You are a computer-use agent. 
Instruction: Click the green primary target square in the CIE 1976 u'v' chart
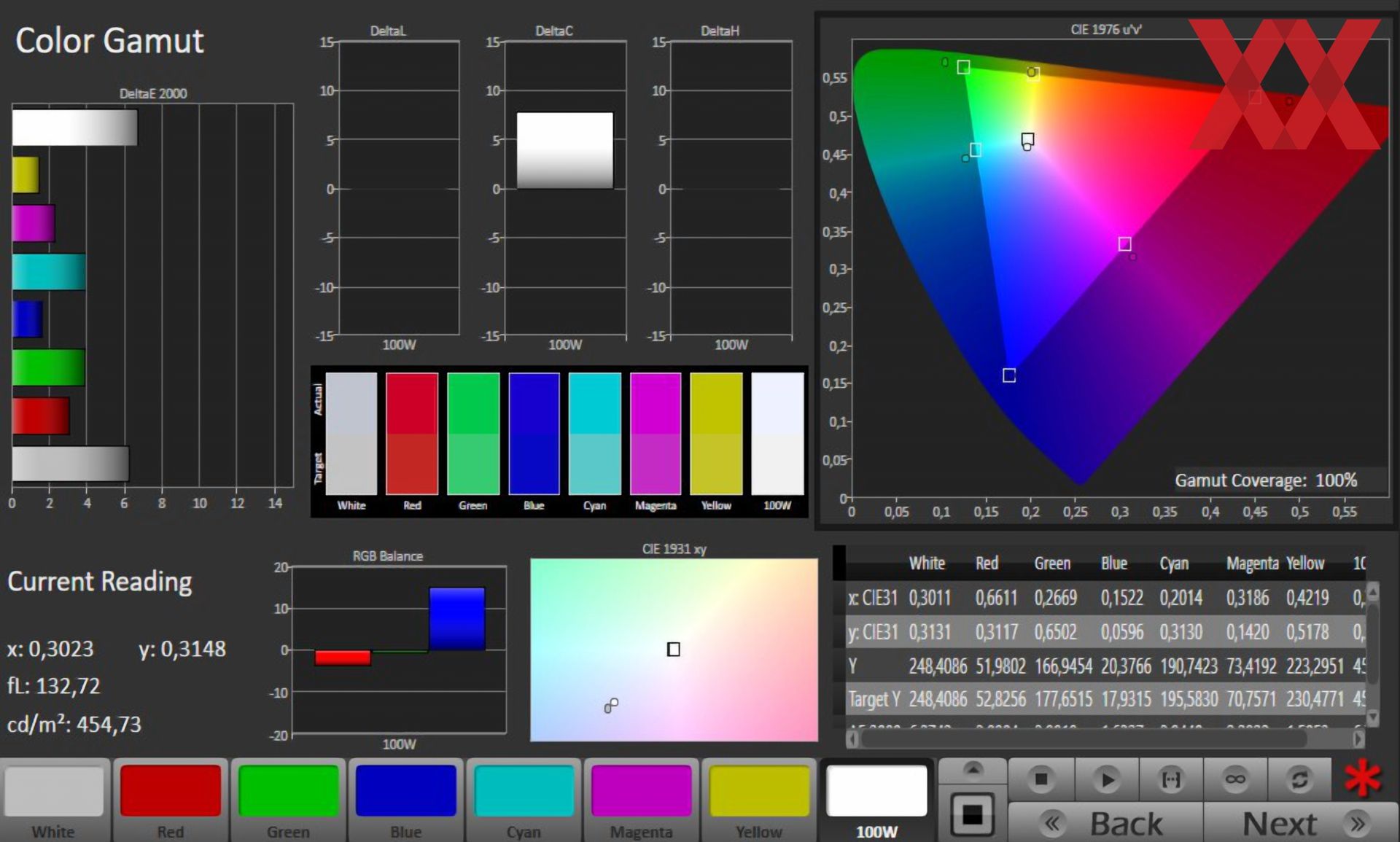pos(963,67)
